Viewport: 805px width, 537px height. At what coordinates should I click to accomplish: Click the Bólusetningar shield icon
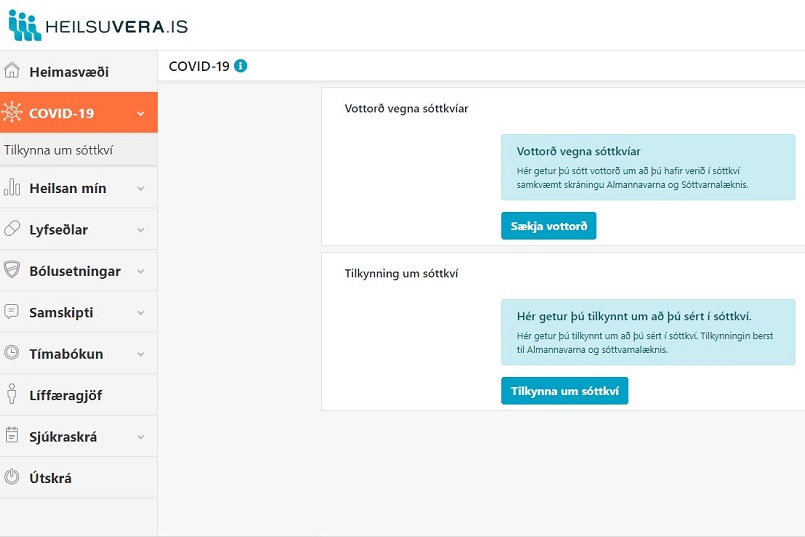12,270
